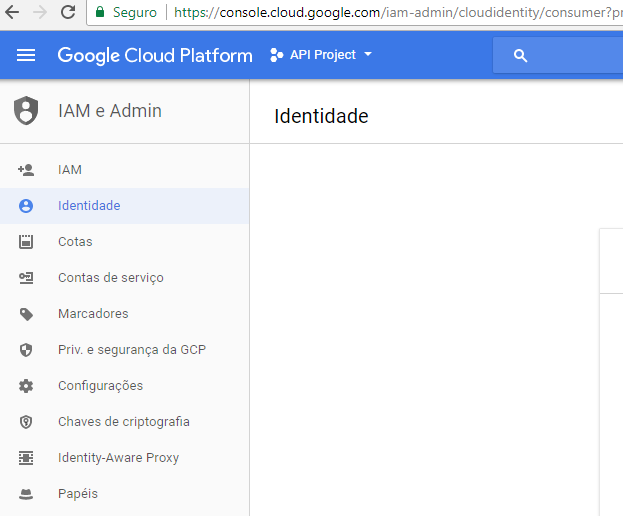Open the hamburger navigation menu
Viewport: 623px width, 516px height.
[26, 55]
